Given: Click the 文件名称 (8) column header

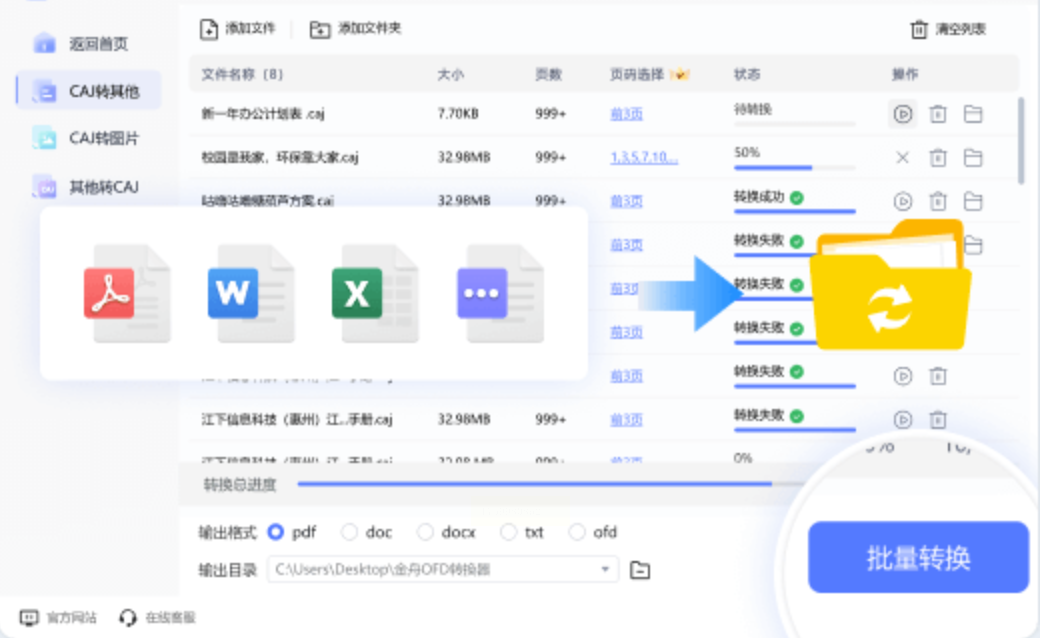Looking at the screenshot, I should point(242,74).
